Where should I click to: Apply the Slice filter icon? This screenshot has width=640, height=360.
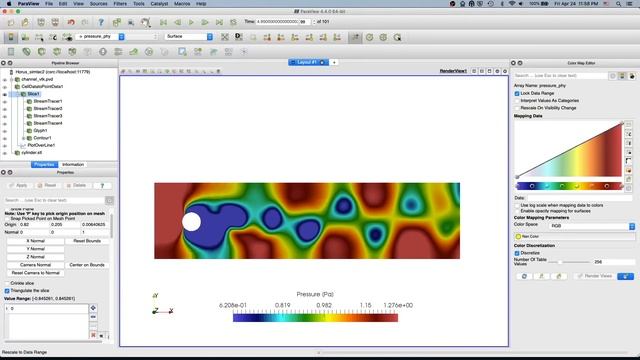click(x=57, y=52)
